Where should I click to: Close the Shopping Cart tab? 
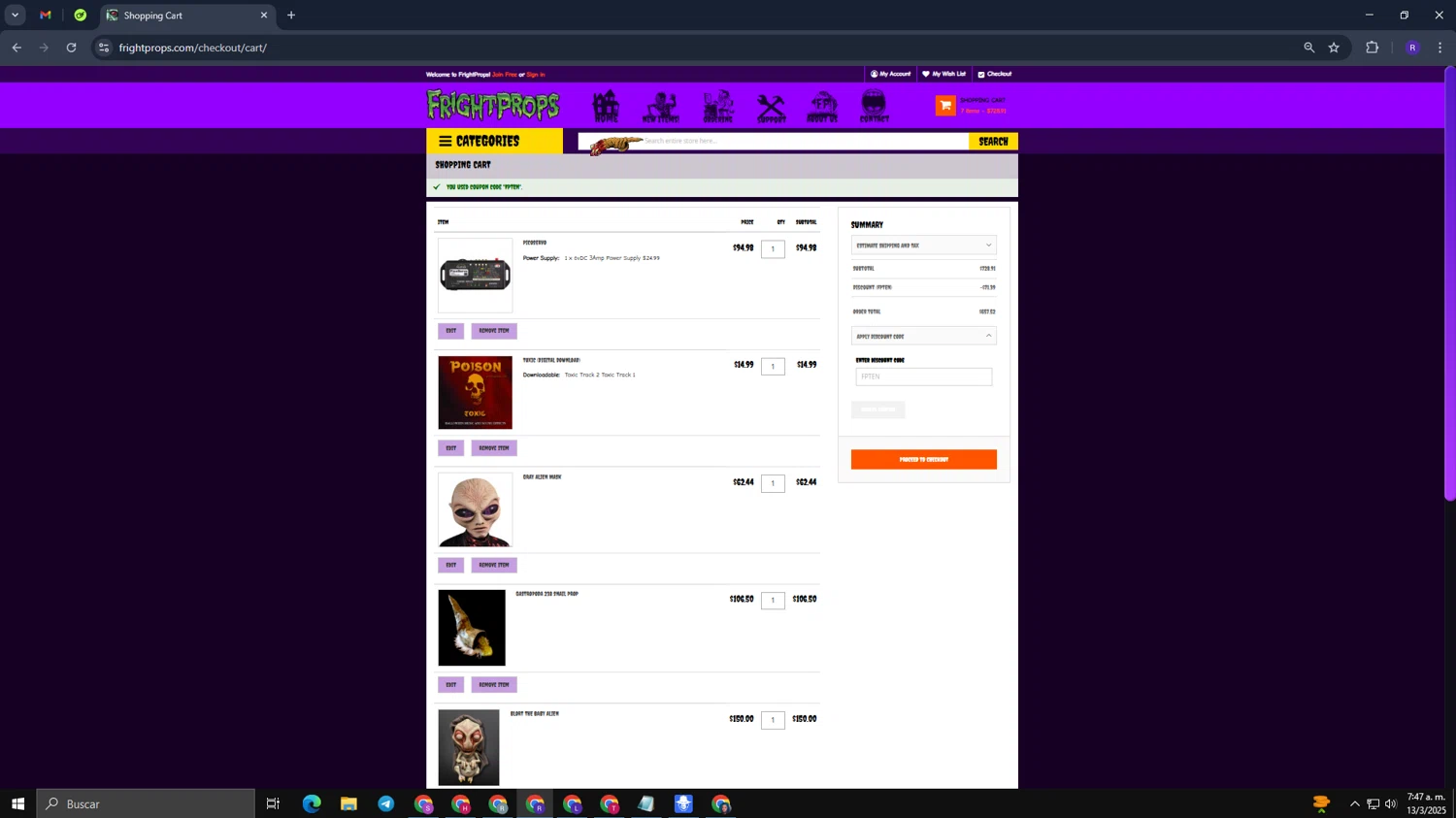pyautogui.click(x=263, y=16)
